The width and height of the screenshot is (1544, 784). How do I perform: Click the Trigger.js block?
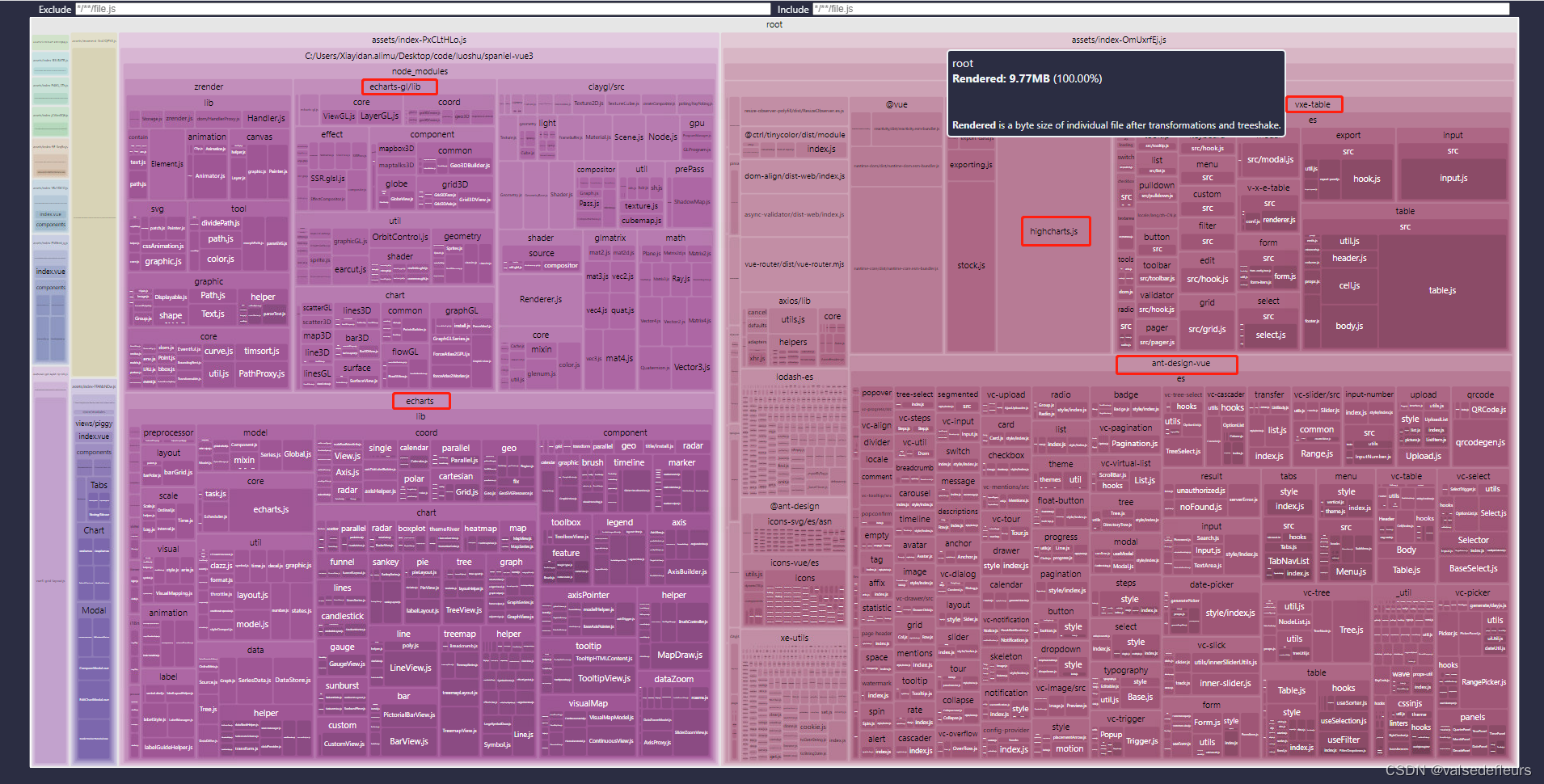point(1141,740)
